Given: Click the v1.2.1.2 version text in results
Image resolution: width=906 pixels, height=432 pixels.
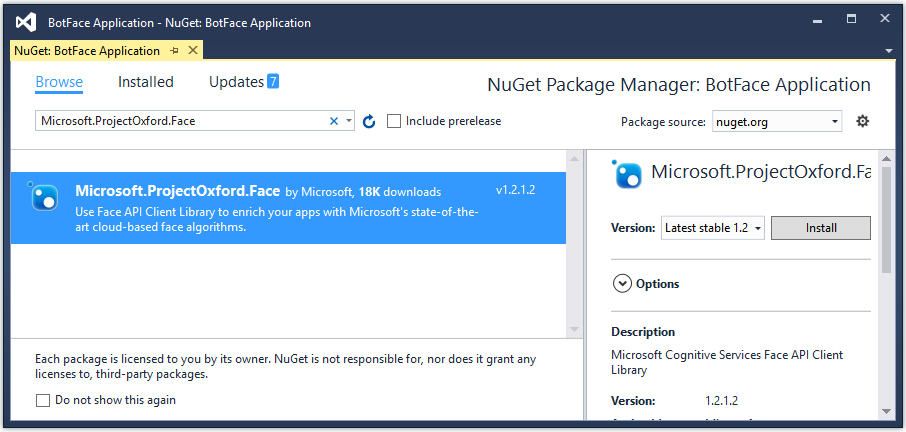Looking at the screenshot, I should (x=515, y=190).
